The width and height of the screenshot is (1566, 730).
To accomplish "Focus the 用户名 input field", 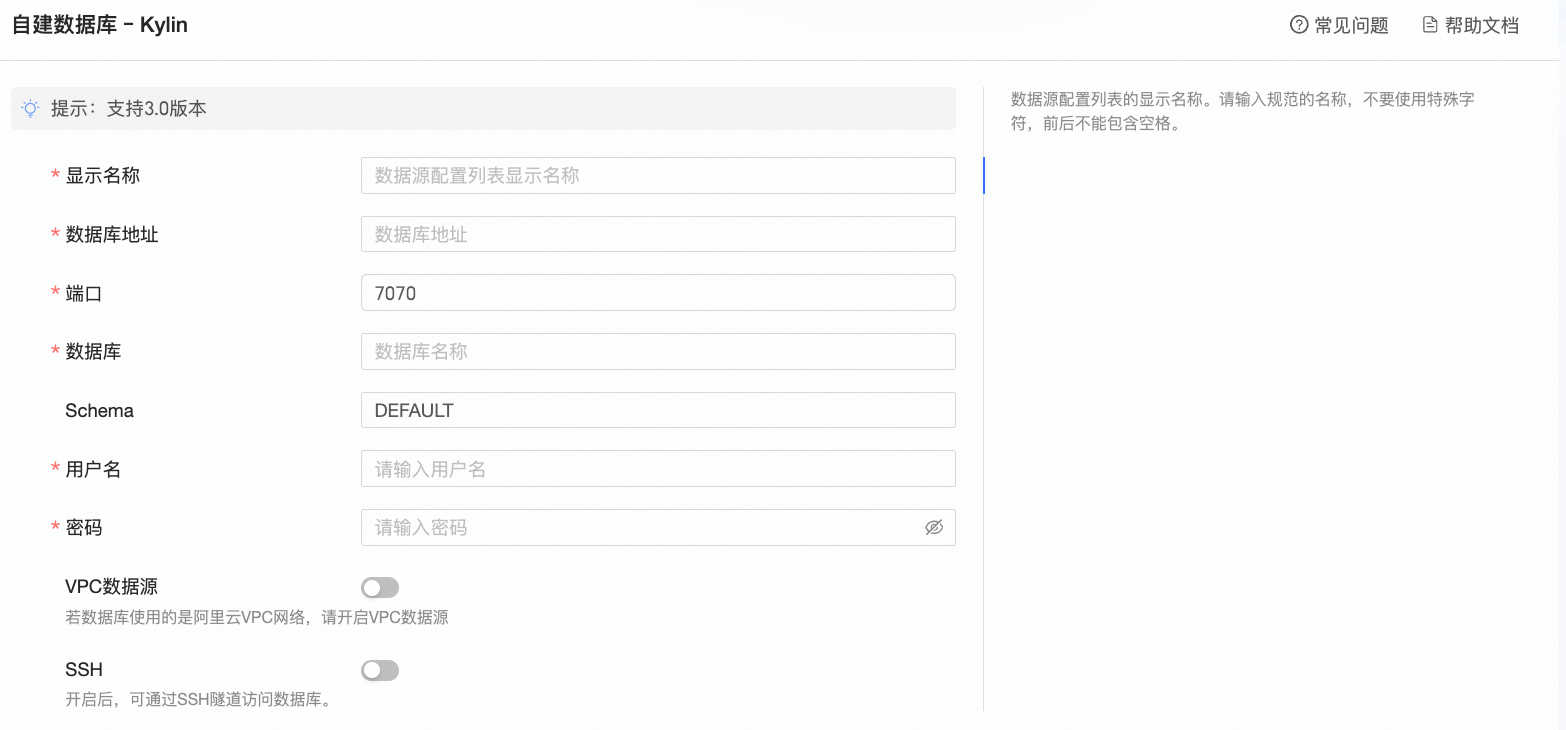I will click(x=658, y=469).
